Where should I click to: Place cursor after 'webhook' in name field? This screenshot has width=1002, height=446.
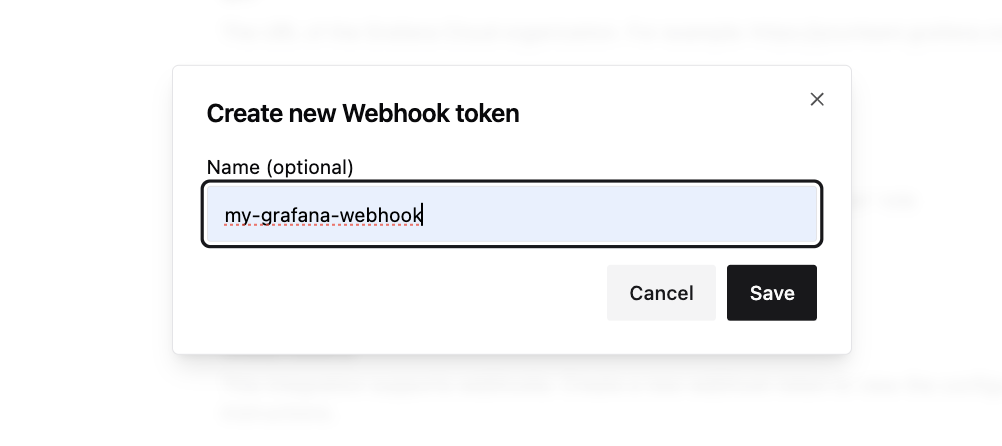click(422, 215)
